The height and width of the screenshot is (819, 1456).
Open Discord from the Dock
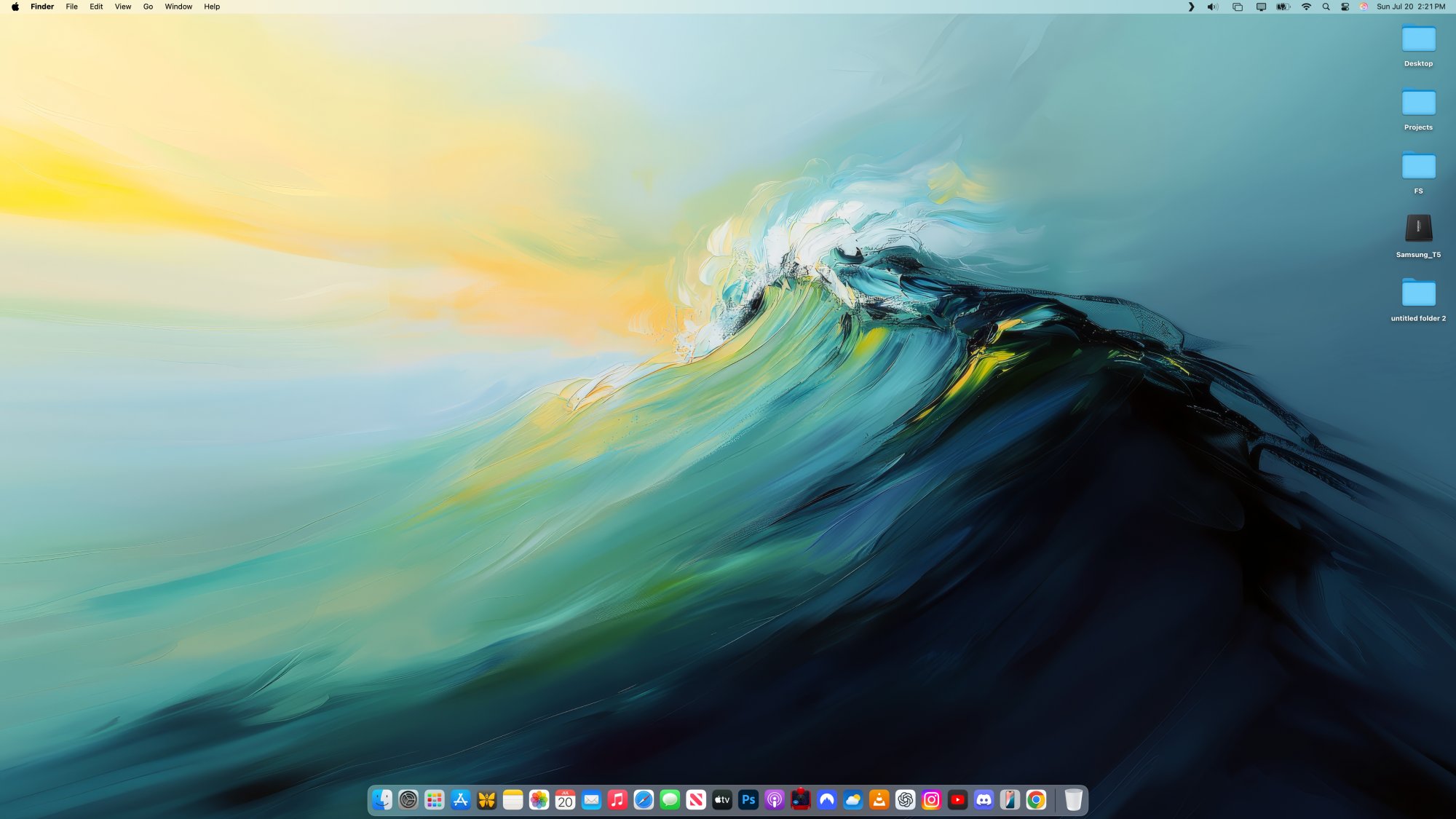point(983,800)
